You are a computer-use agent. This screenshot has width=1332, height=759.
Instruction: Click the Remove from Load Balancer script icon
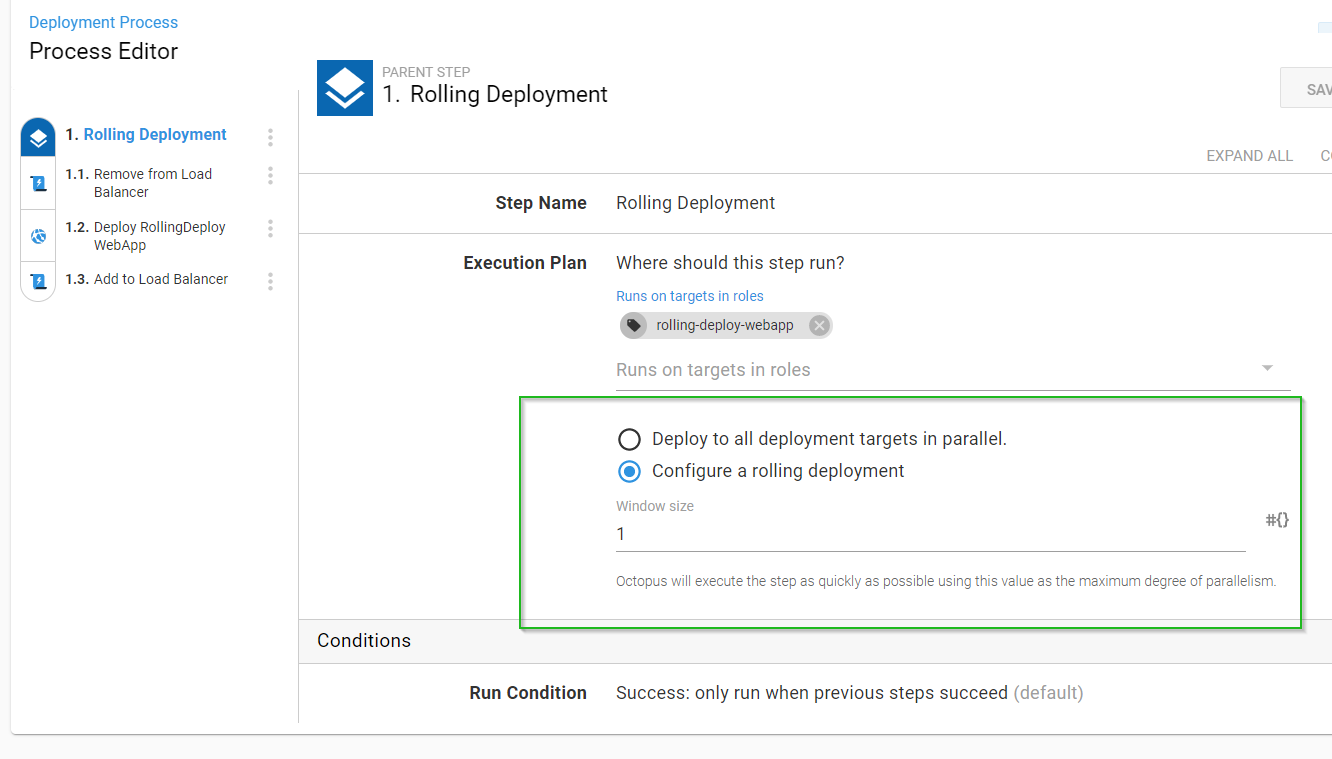click(x=38, y=183)
